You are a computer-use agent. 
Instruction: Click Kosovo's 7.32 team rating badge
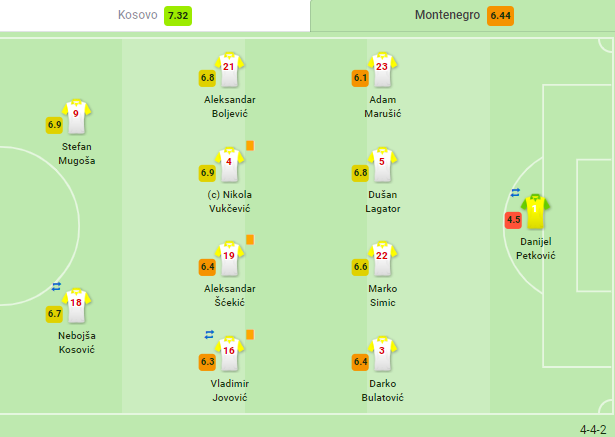178,16
